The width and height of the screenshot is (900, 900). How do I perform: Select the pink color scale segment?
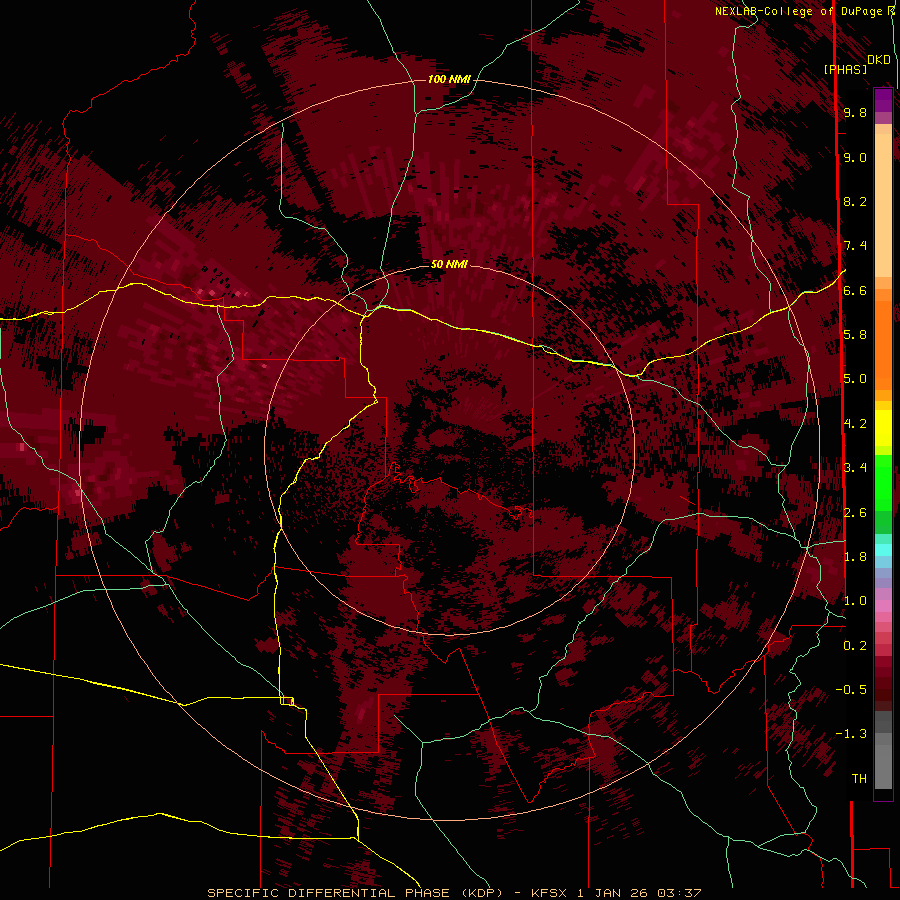[x=883, y=605]
